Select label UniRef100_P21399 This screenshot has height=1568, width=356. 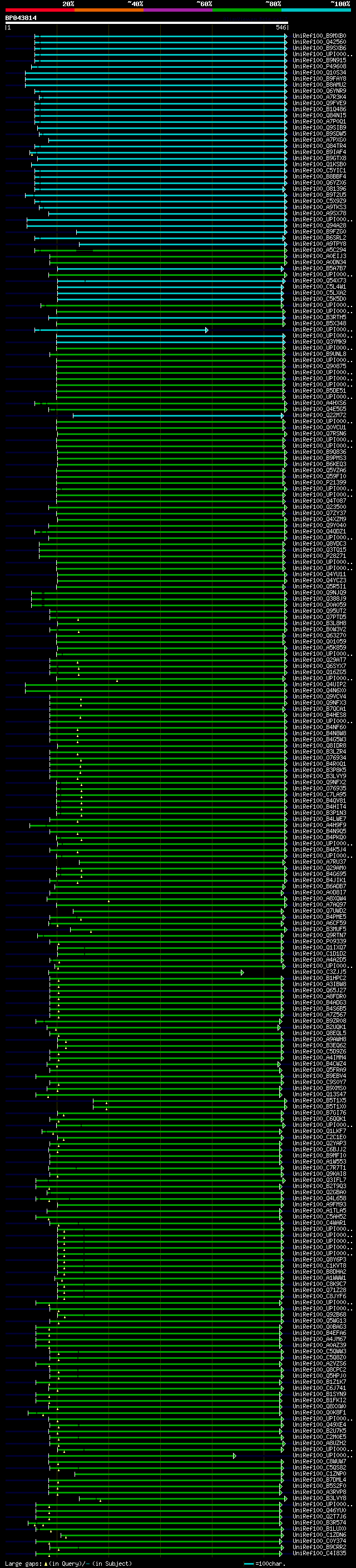(x=319, y=482)
